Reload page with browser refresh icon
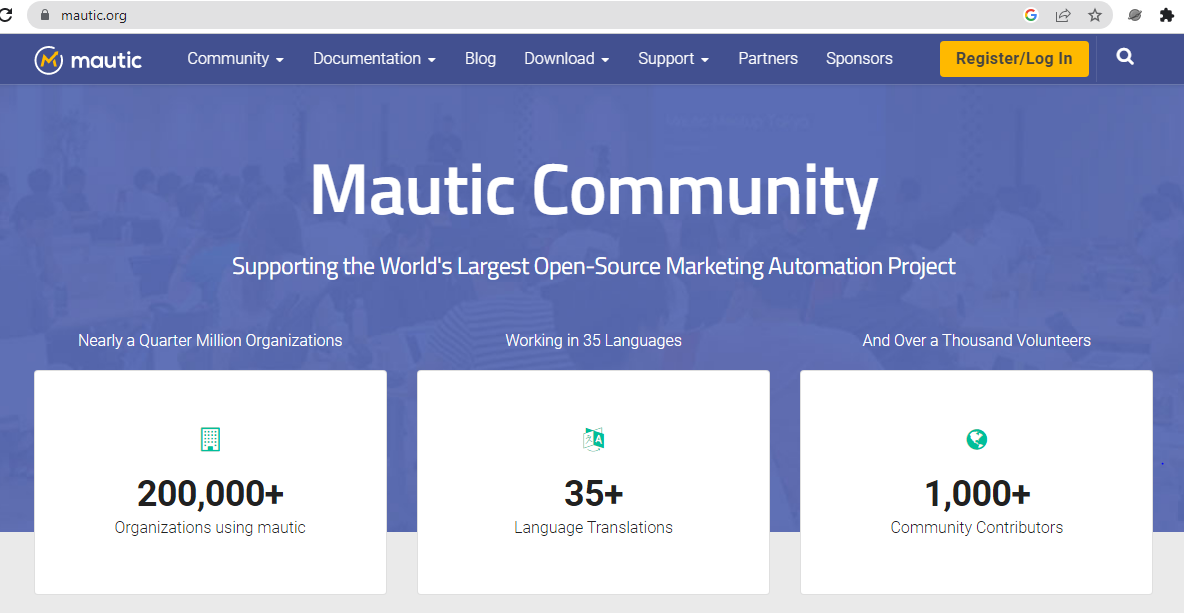 coord(5,14)
